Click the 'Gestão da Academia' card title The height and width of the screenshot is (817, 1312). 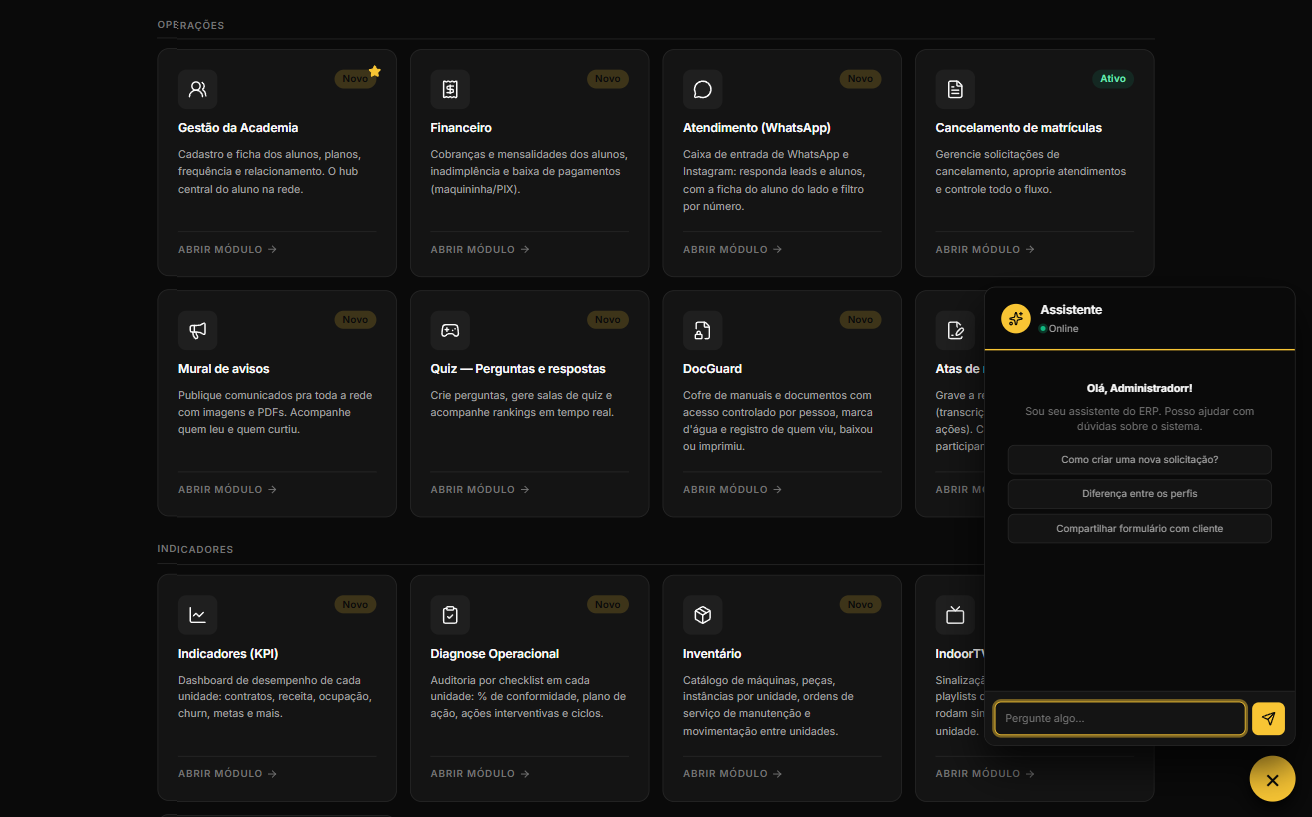pos(238,128)
